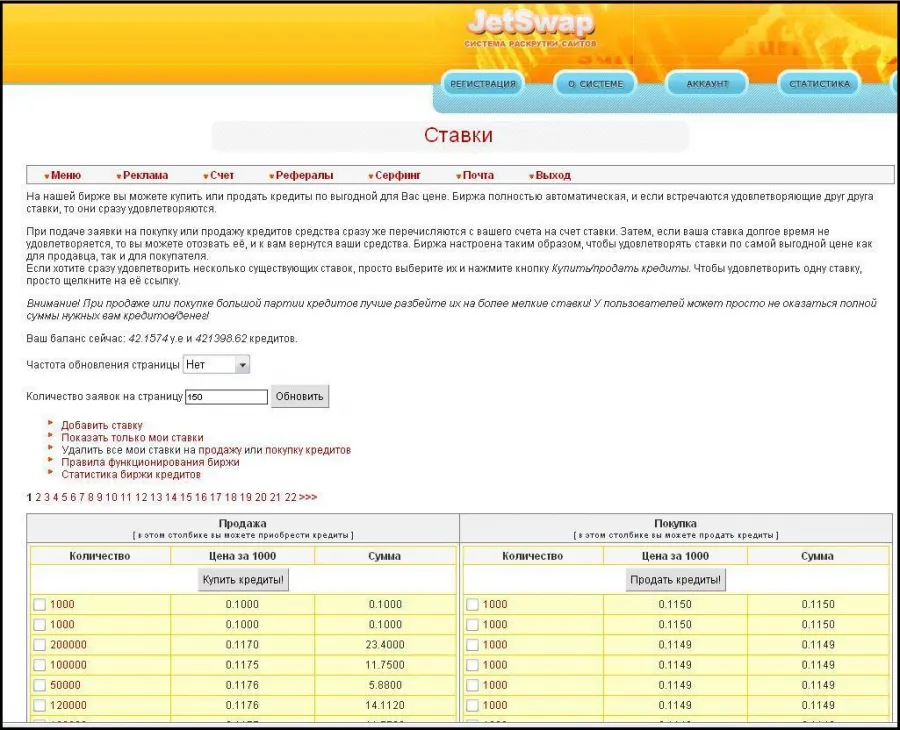Open the Почта menu
The image size is (900, 730).
tap(475, 175)
